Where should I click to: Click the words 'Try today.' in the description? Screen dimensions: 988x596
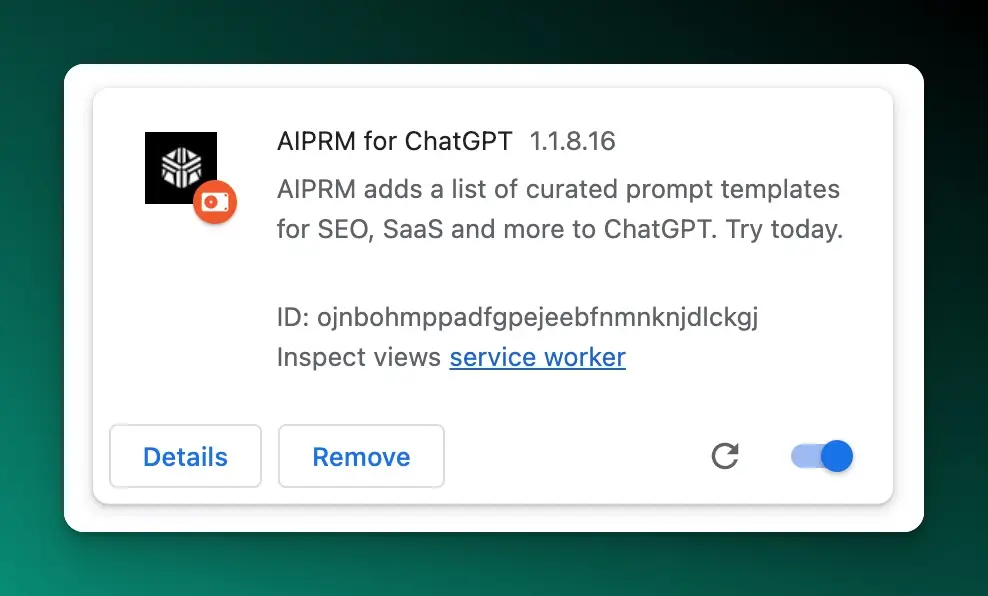tap(784, 229)
